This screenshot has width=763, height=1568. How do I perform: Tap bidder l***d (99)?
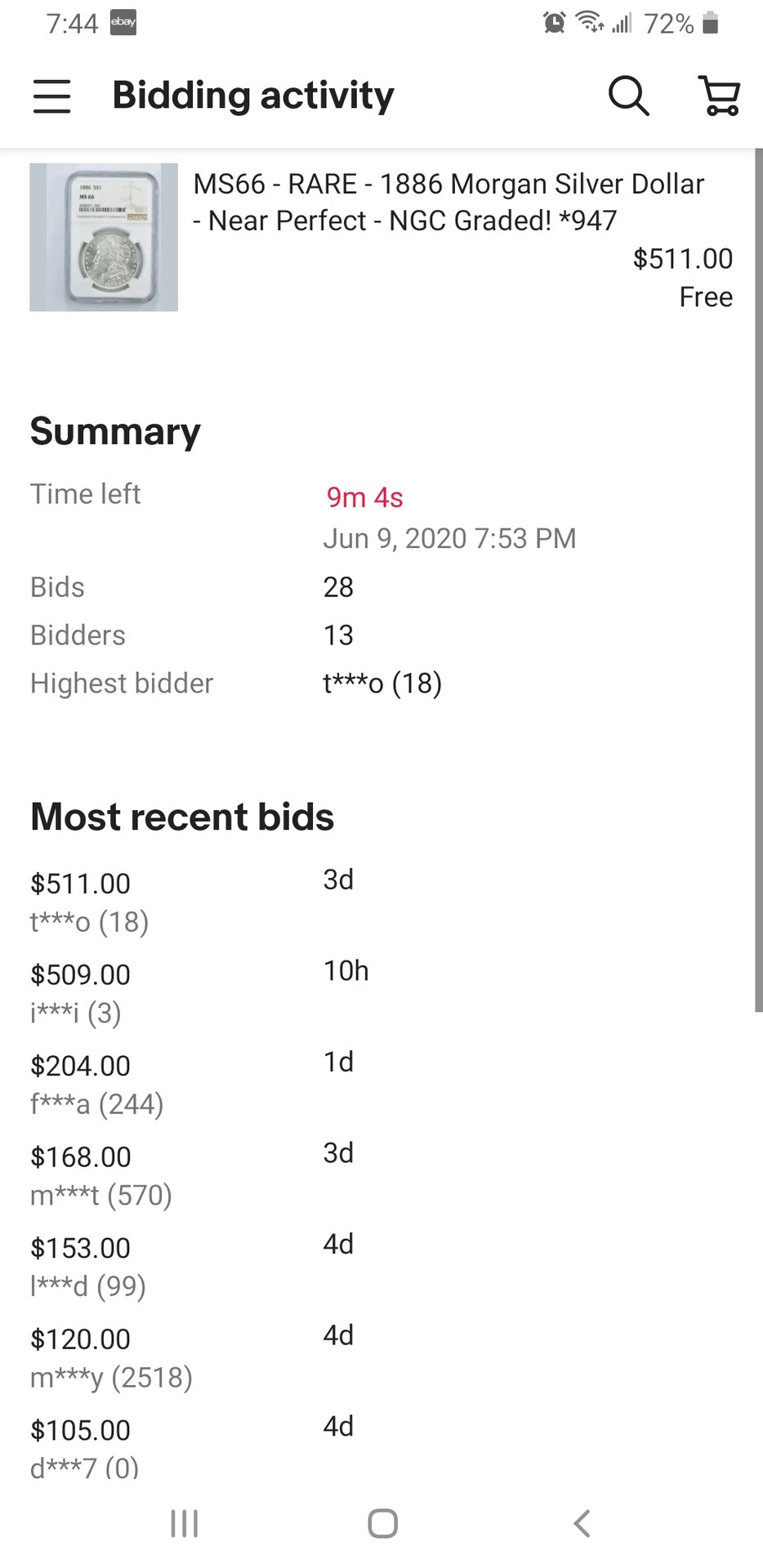coord(87,1286)
